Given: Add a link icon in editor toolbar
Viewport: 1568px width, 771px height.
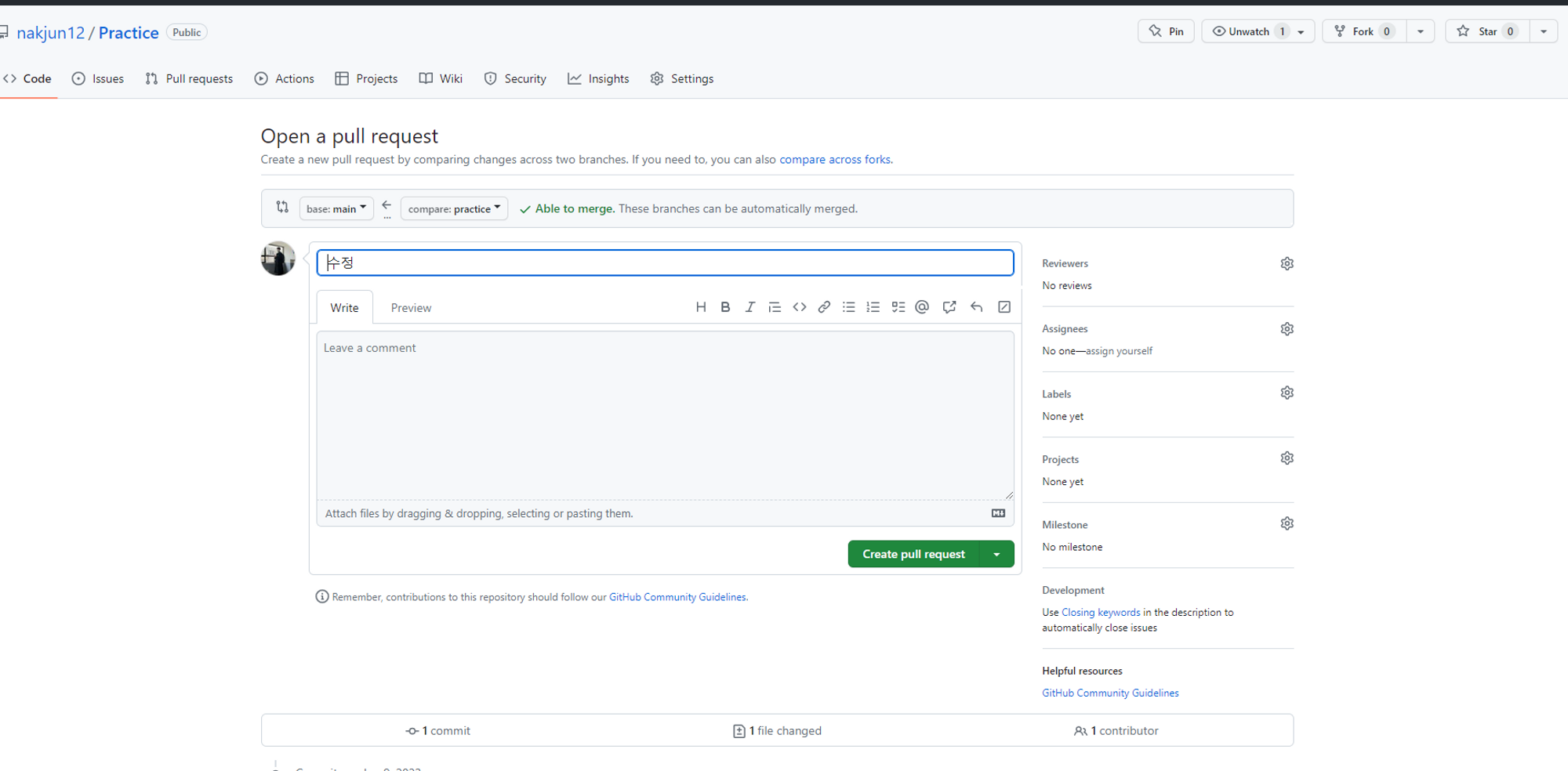Looking at the screenshot, I should tap(824, 307).
